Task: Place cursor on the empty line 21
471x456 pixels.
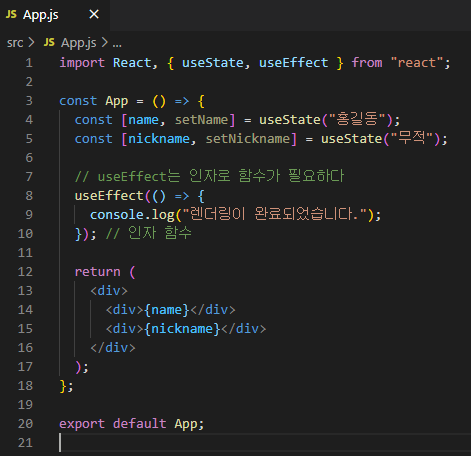Action: tap(265, 443)
